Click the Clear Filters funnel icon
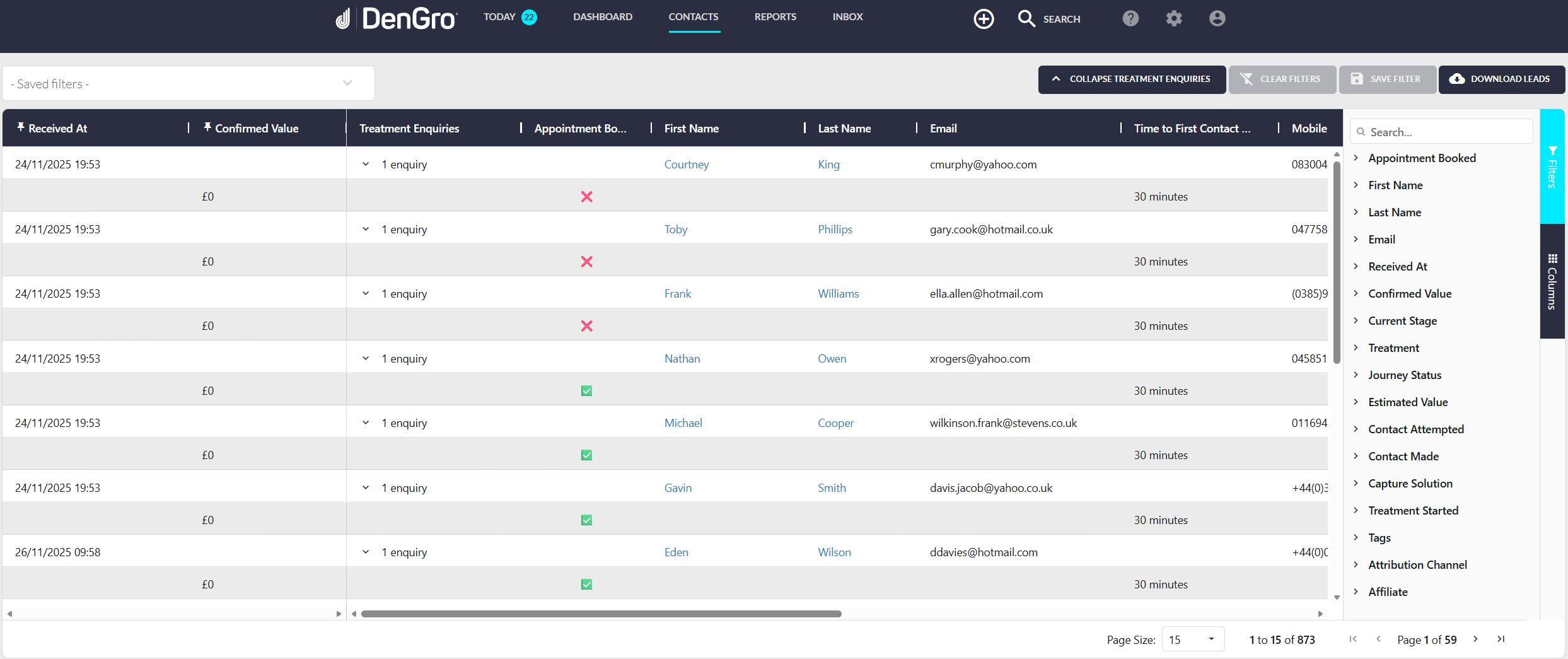This screenshot has height=659, width=1568. tap(1246, 79)
